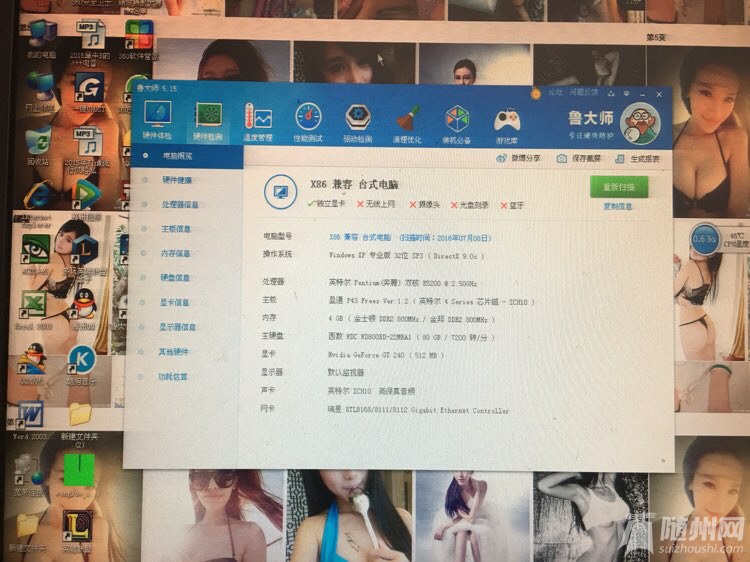
Task: Click the WDC 80 GB hard disk value
Action: [x=411, y=337]
